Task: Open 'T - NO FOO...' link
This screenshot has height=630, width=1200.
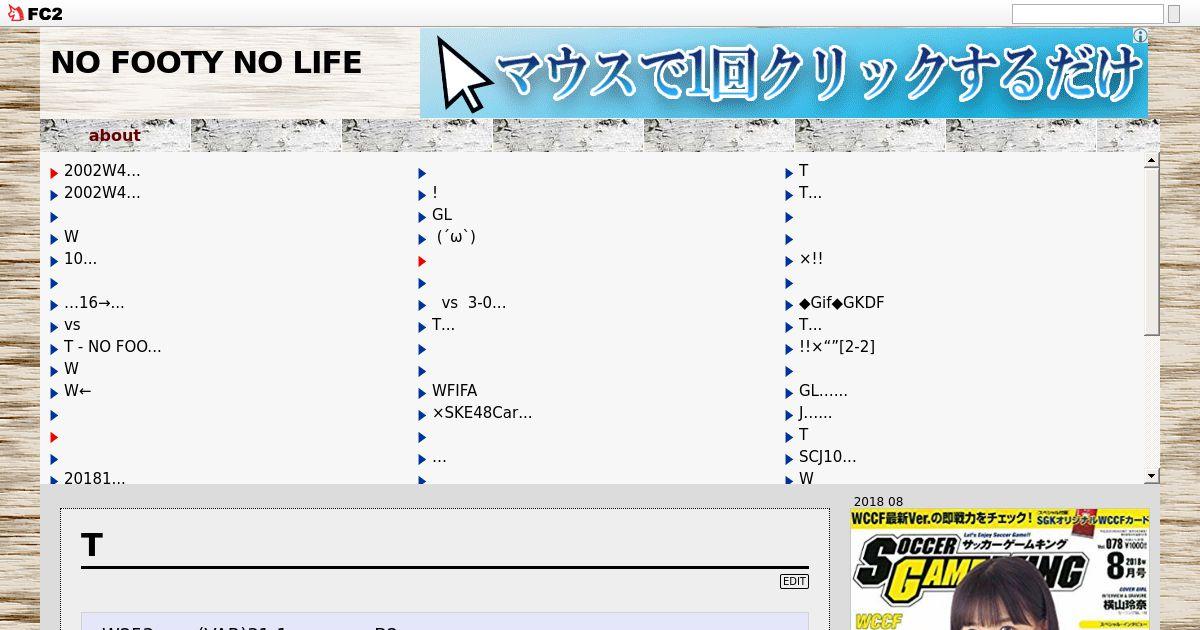Action: 112,346
